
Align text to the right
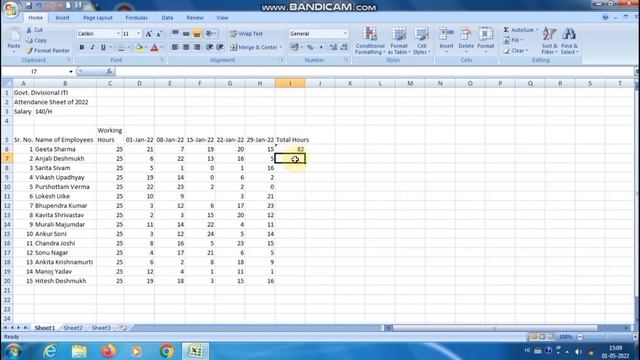[x=197, y=47]
